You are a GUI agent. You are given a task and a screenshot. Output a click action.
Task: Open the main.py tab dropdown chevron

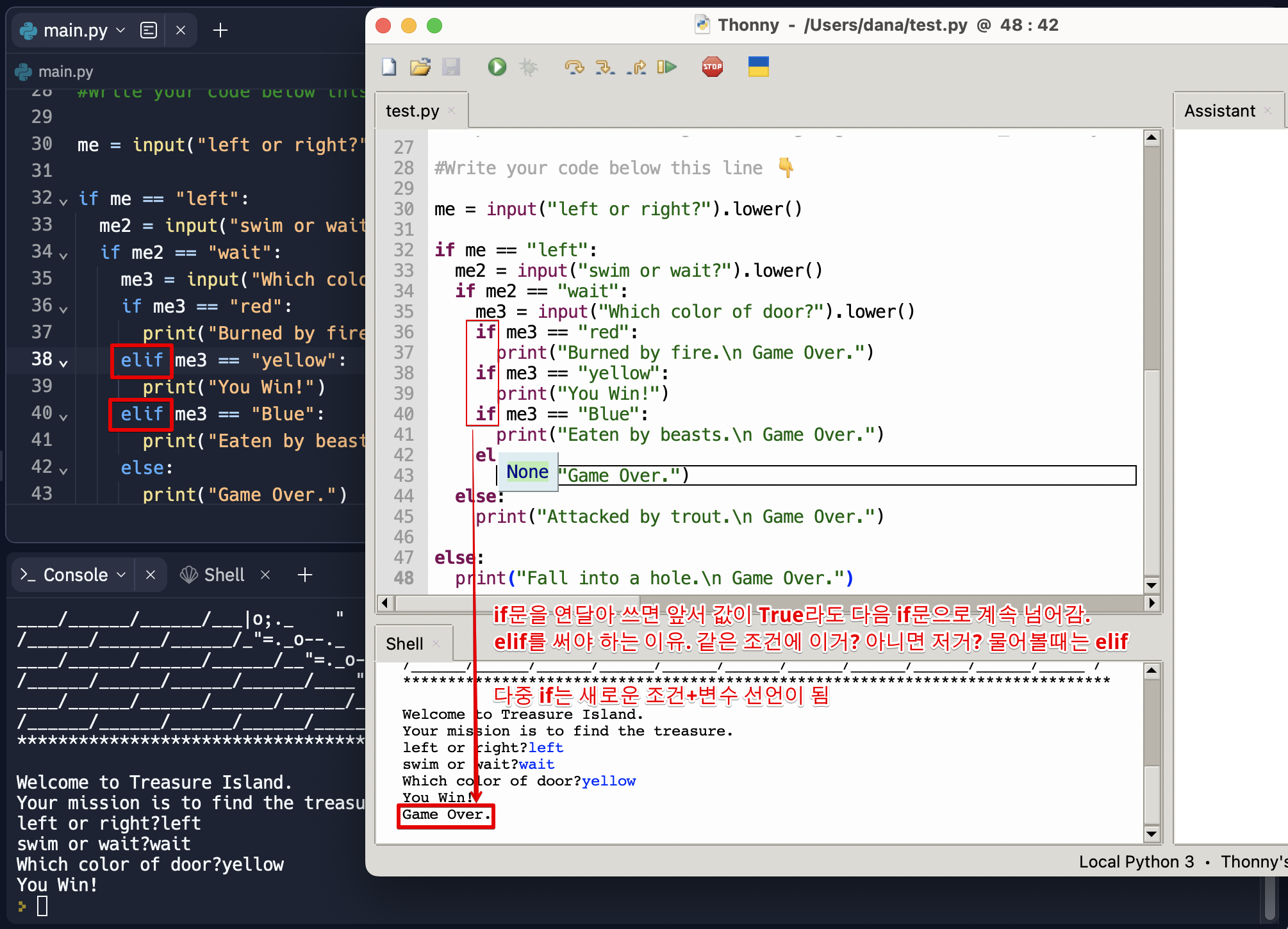pyautogui.click(x=120, y=30)
